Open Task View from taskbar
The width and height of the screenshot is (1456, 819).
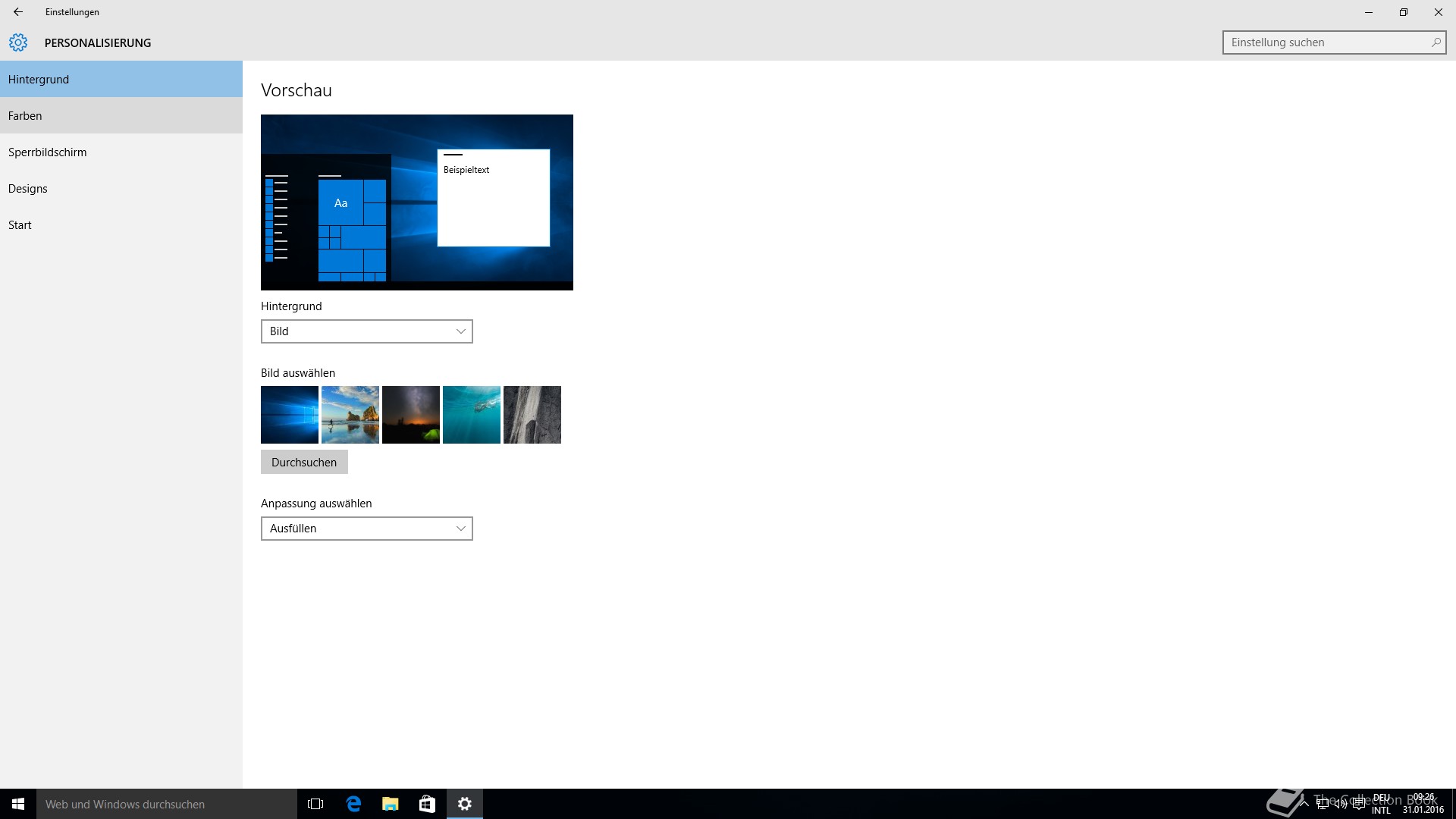click(x=315, y=804)
